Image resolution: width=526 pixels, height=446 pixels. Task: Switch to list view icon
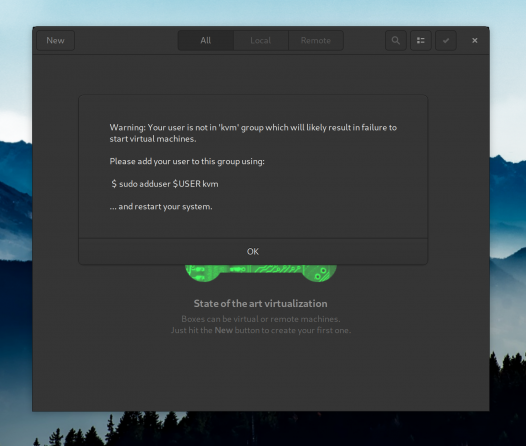(421, 41)
